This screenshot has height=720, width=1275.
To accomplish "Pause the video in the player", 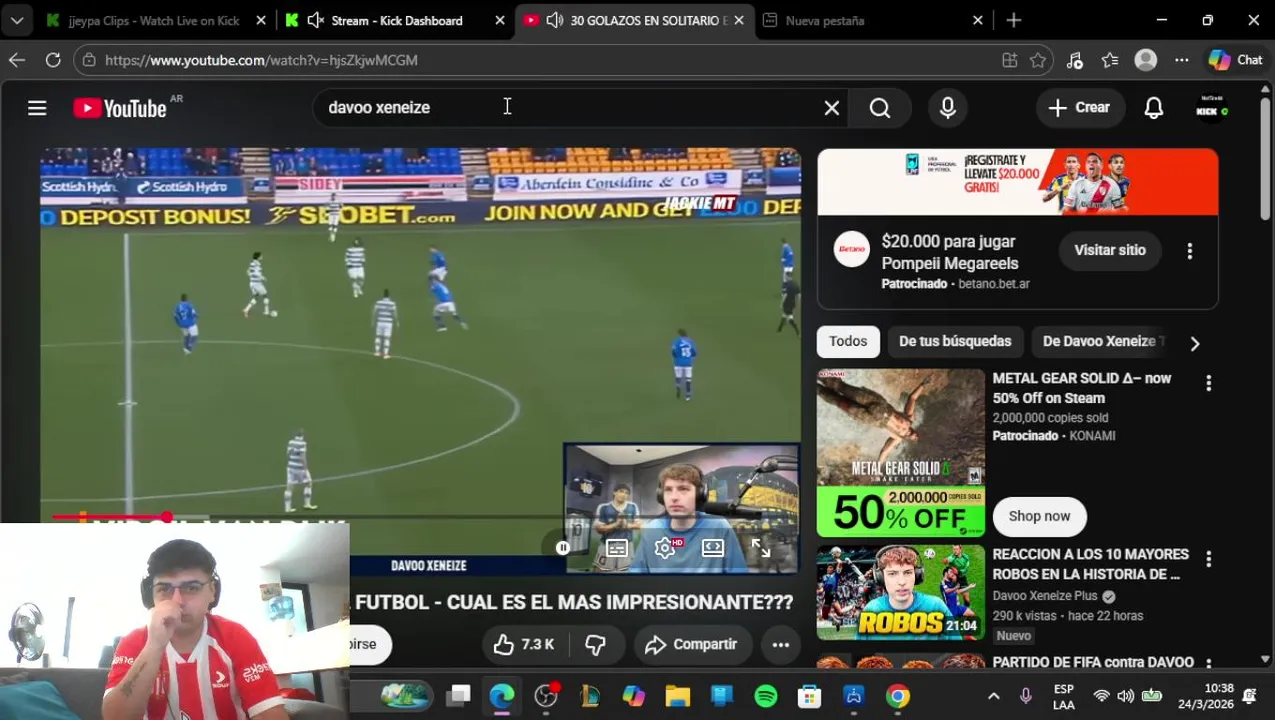I will [x=563, y=548].
